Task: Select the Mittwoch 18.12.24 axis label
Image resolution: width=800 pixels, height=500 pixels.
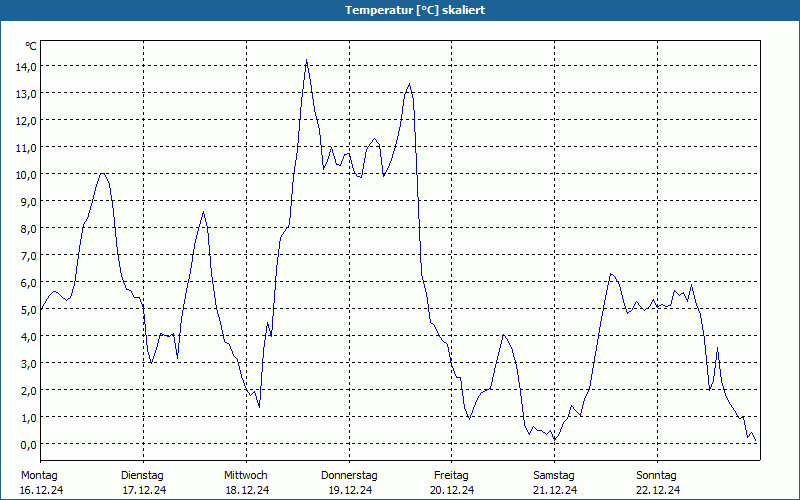Action: (246, 483)
